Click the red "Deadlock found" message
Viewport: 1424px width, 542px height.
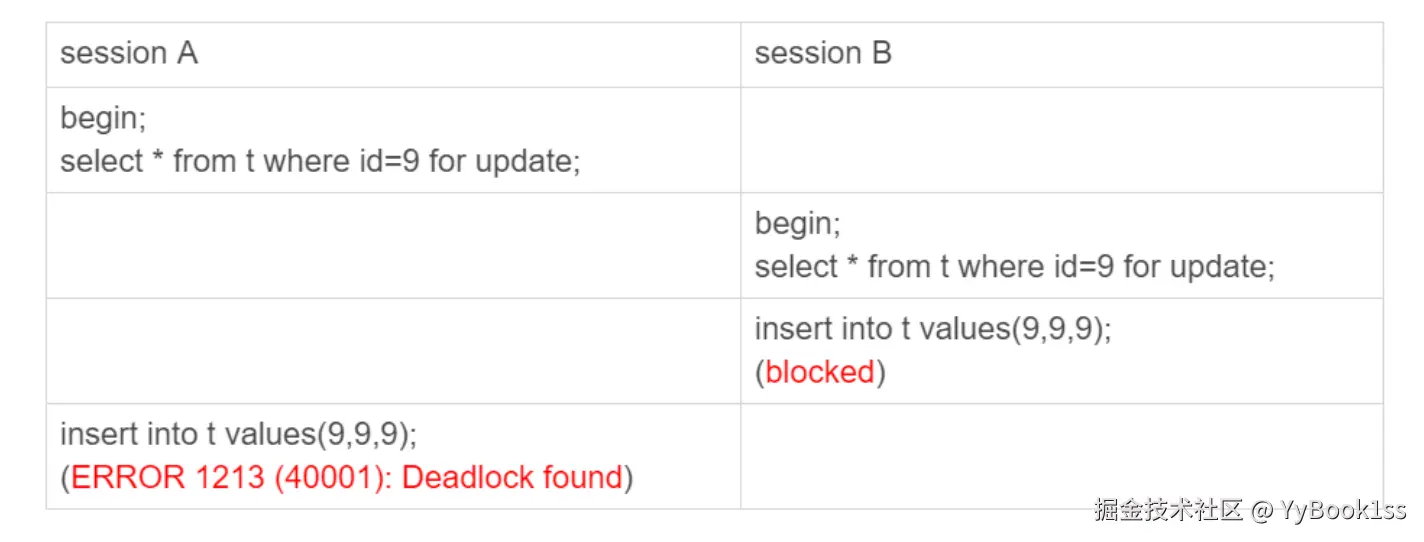pos(512,478)
